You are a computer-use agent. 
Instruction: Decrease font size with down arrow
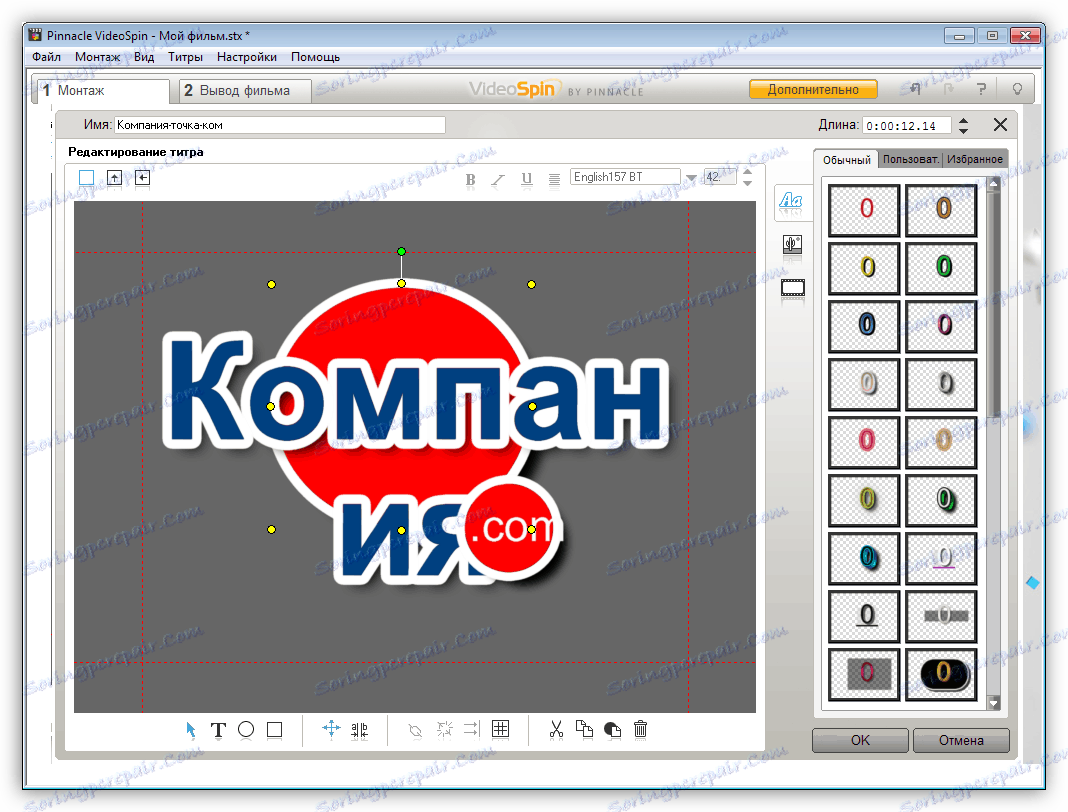747,183
